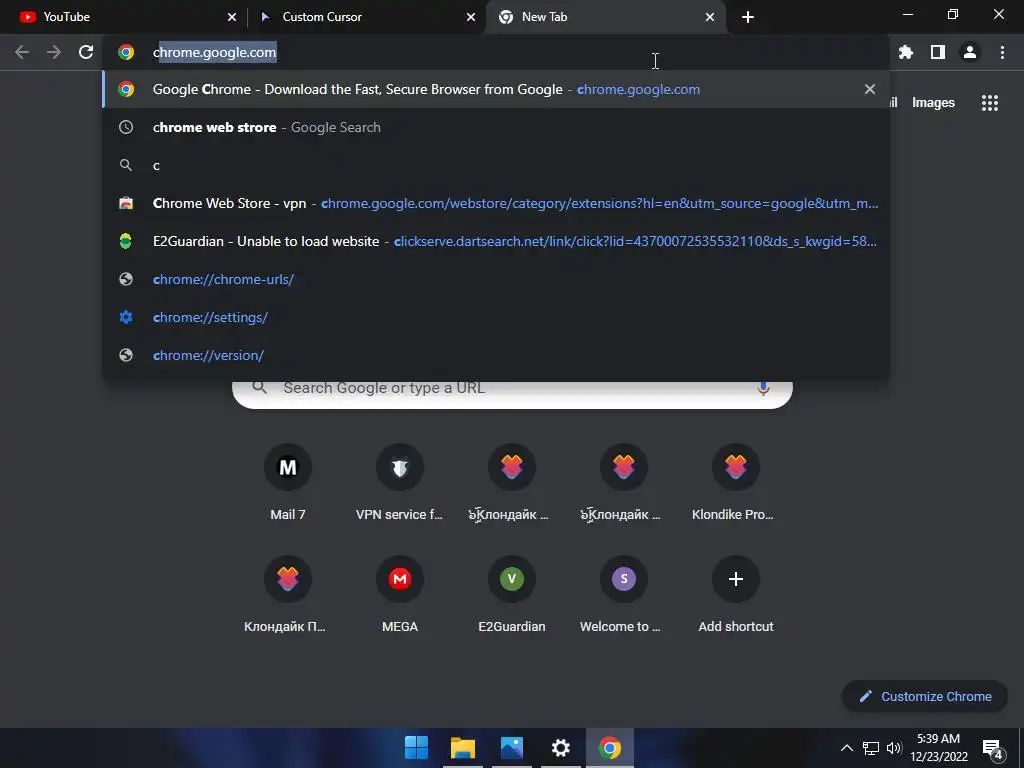Open the Extensions puzzle icon
Viewport: 1024px width, 768px height.
[906, 52]
